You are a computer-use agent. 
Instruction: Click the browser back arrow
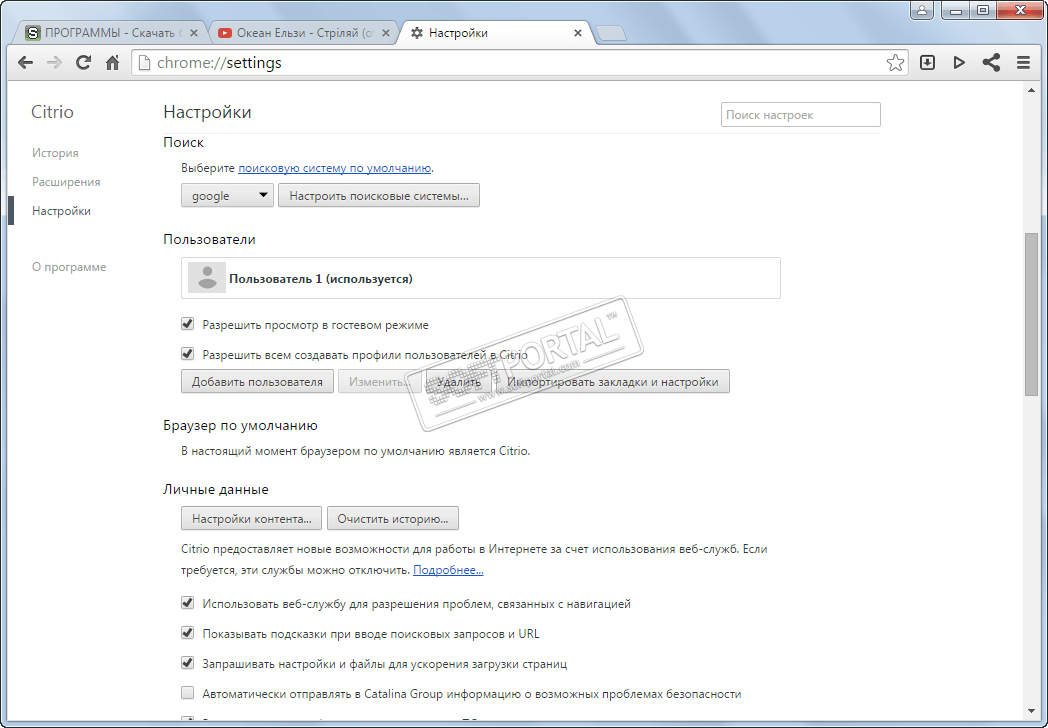[25, 63]
